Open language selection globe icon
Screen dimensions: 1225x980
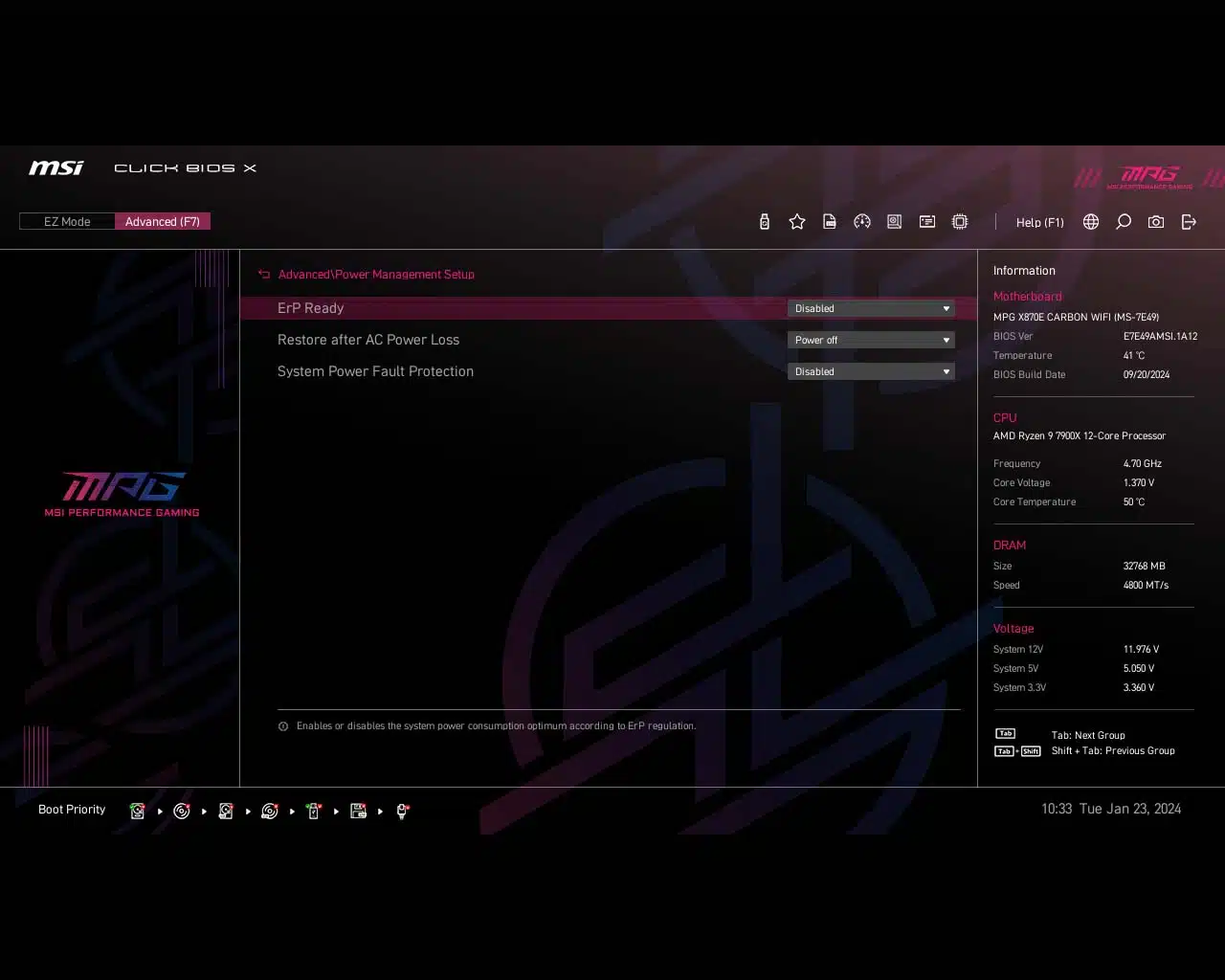pos(1091,222)
